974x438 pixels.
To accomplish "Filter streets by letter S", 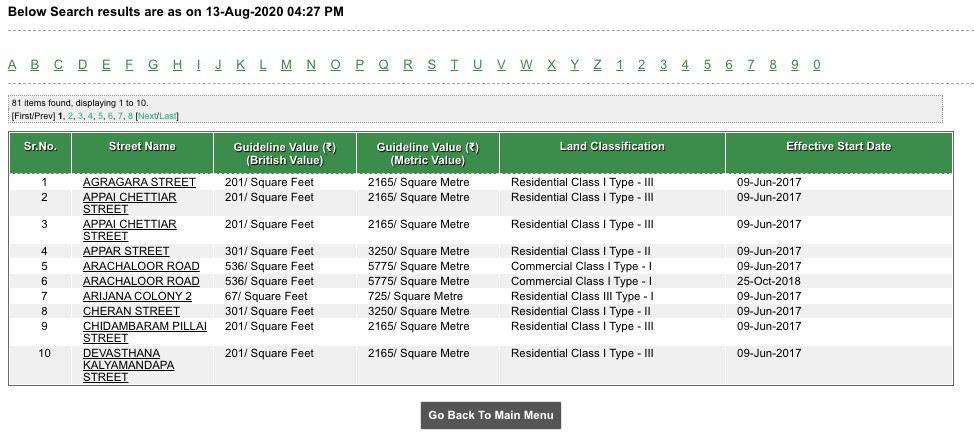I will click(432, 65).
